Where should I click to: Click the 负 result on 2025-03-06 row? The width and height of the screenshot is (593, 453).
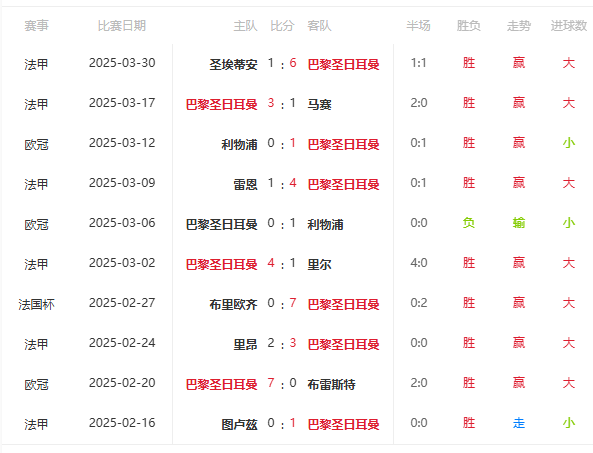pos(469,223)
